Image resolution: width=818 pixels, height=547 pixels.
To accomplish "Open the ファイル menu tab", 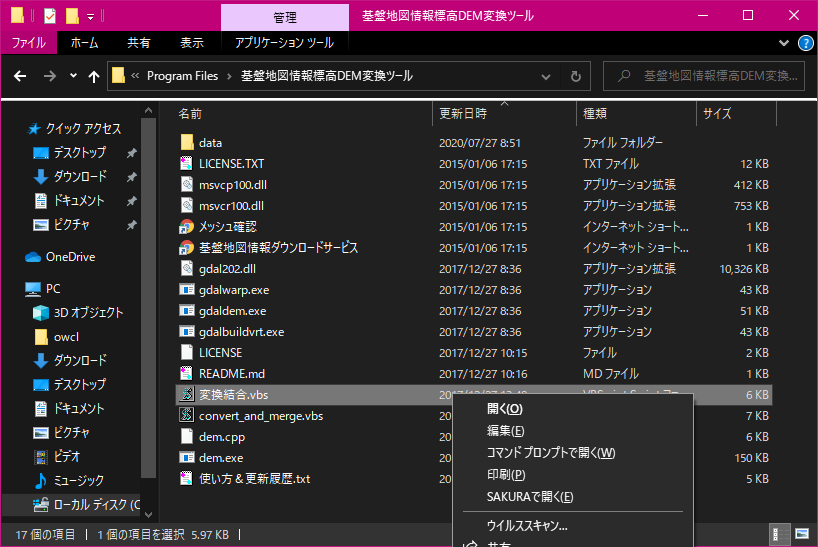I will coord(28,43).
